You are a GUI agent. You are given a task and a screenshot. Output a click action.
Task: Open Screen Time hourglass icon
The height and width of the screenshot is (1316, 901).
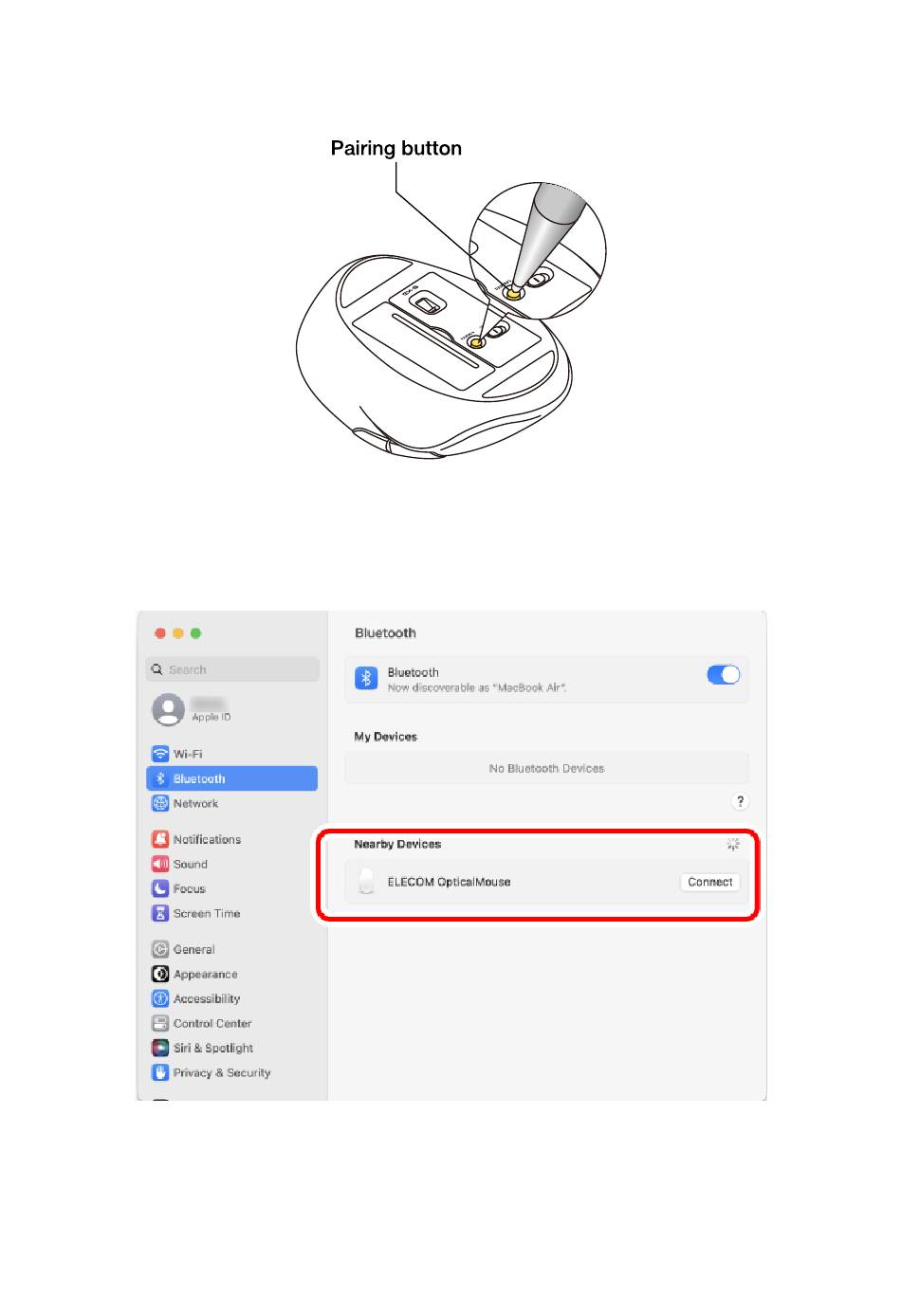160,913
